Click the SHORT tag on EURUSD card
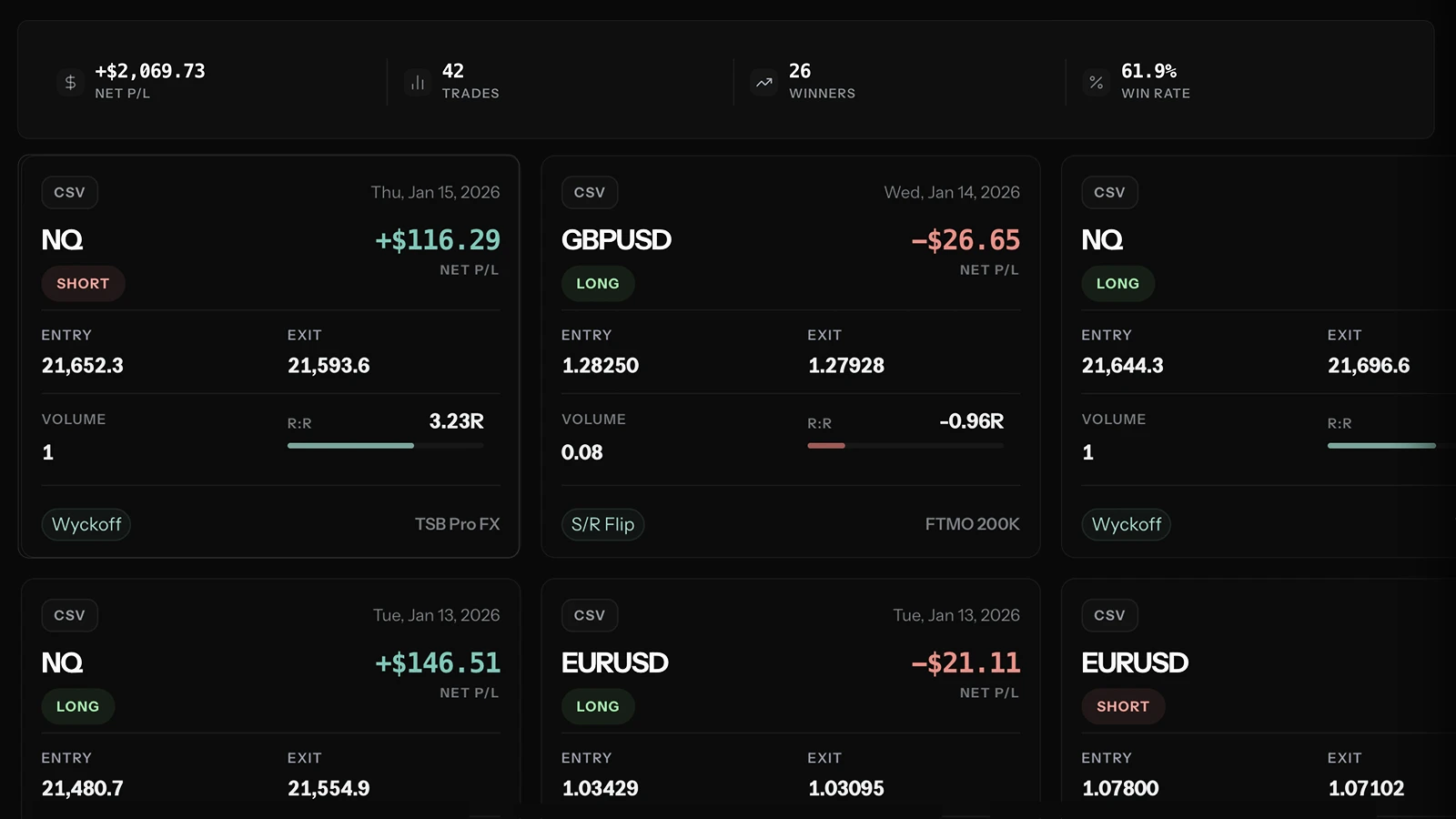 (1123, 706)
